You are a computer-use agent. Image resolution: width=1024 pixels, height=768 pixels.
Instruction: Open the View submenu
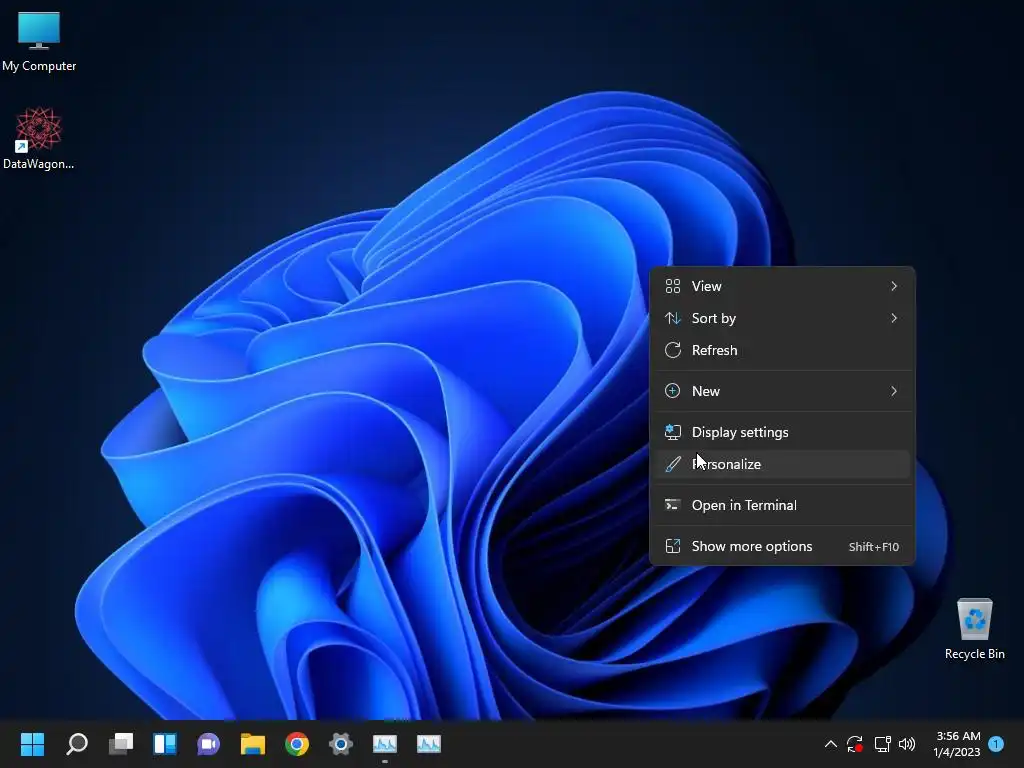tap(782, 286)
